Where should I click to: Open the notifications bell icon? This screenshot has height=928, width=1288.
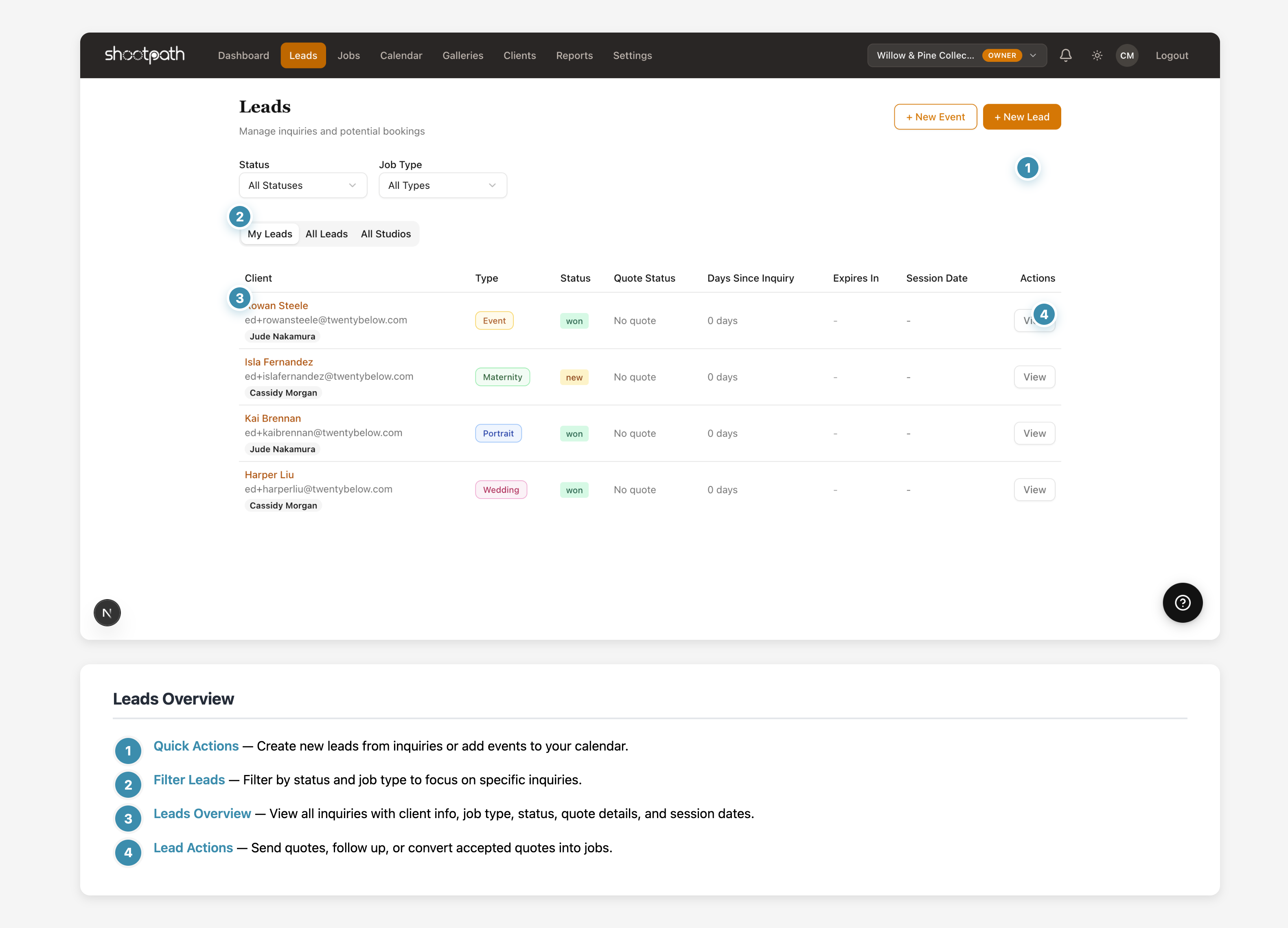(x=1066, y=55)
